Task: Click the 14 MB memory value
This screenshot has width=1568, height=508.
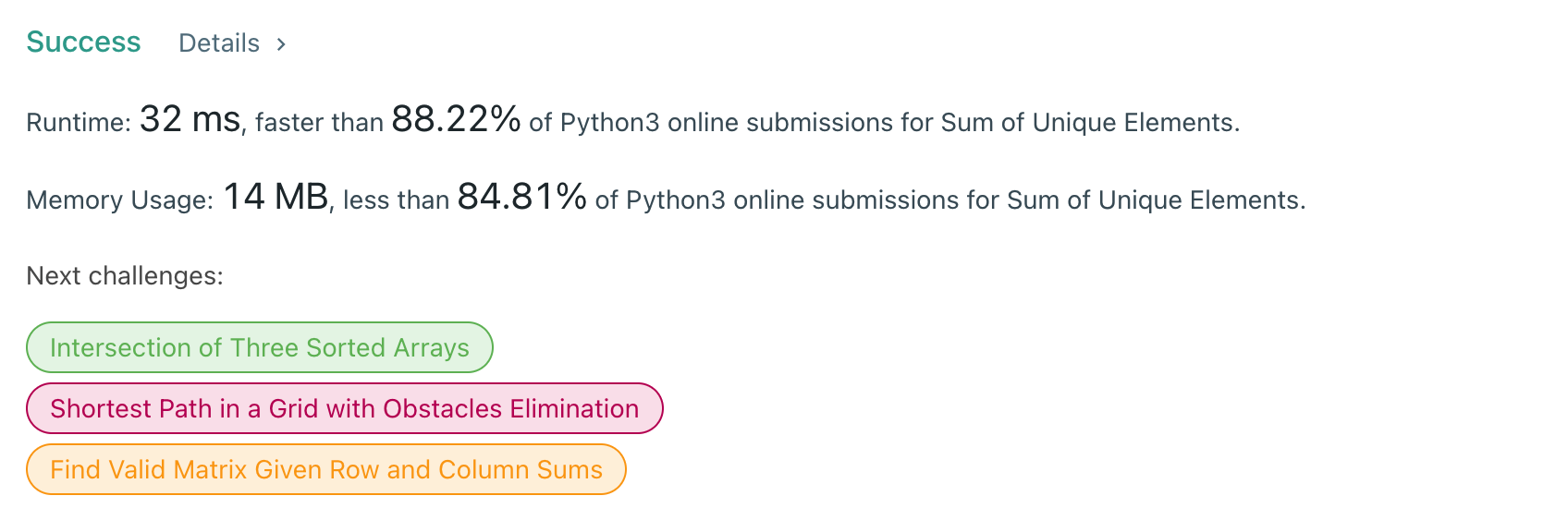Action: [x=276, y=197]
